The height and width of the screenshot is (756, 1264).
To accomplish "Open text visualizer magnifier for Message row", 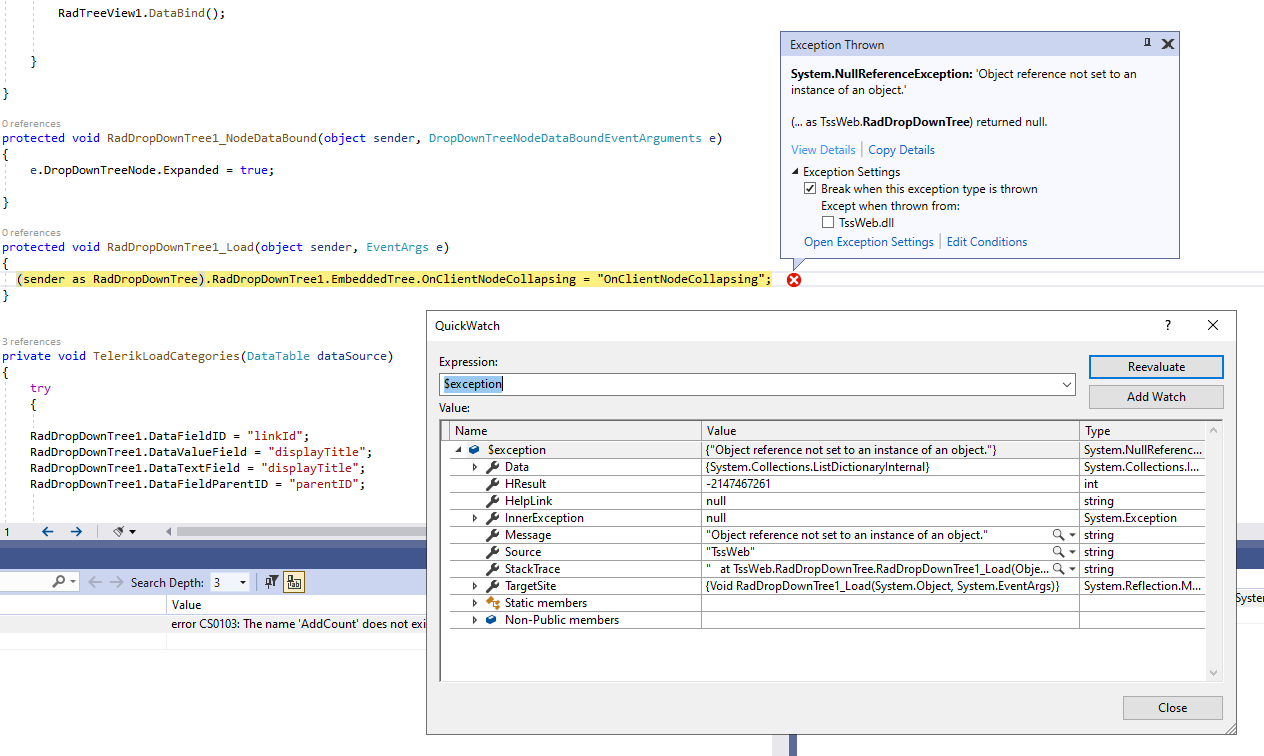I will click(1058, 535).
